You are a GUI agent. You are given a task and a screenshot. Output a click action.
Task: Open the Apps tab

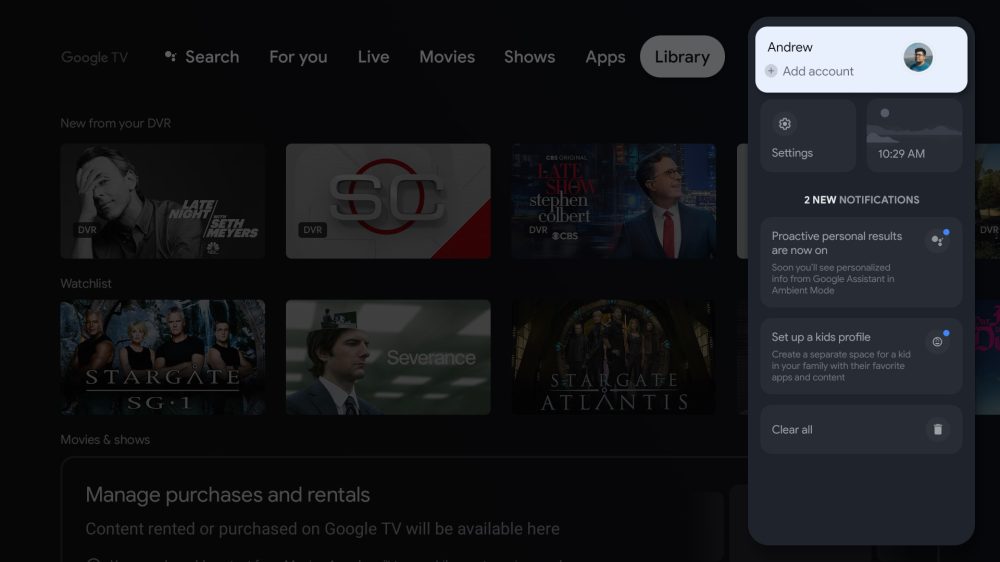pos(605,57)
